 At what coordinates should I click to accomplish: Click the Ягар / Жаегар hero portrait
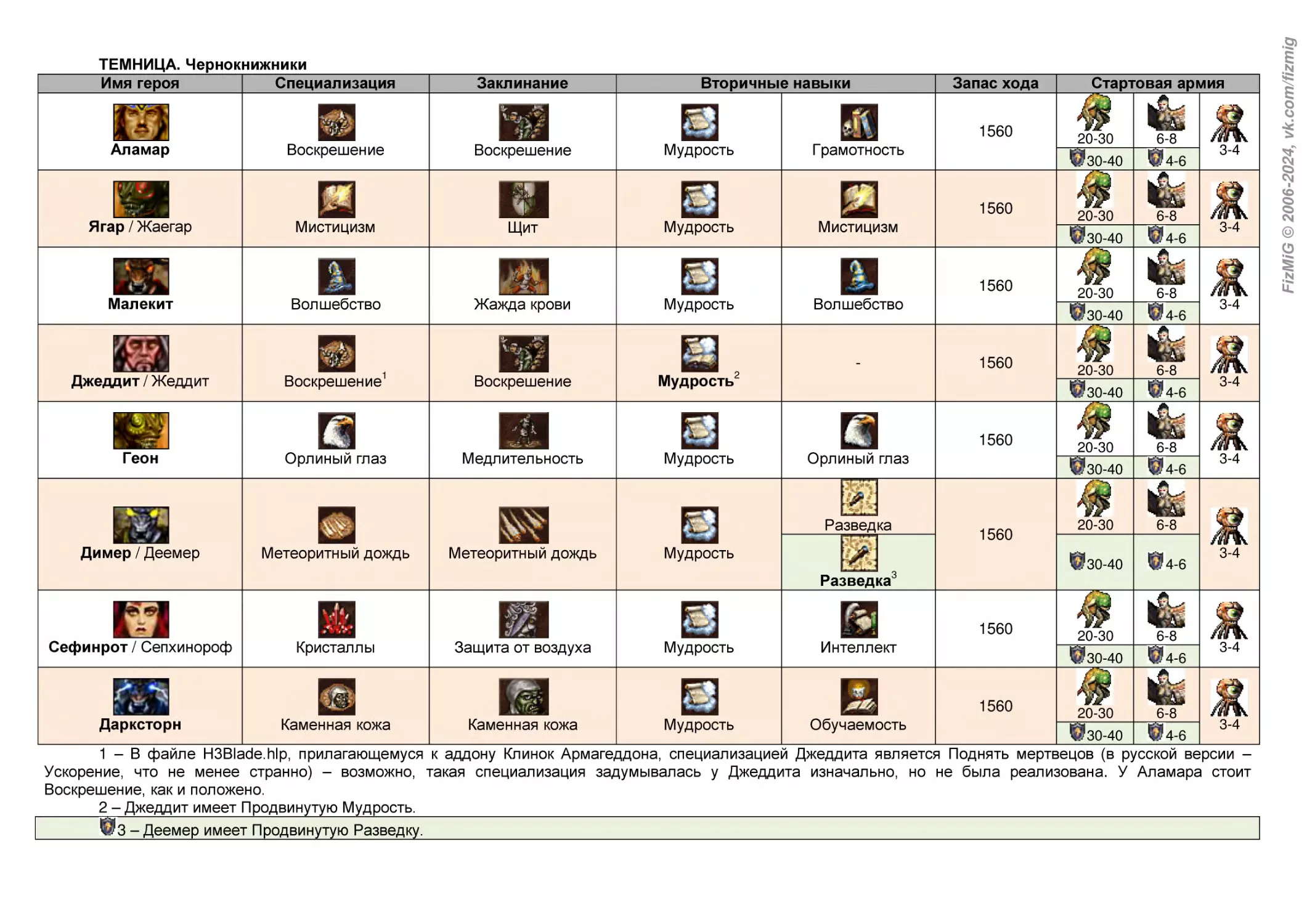tap(140, 199)
